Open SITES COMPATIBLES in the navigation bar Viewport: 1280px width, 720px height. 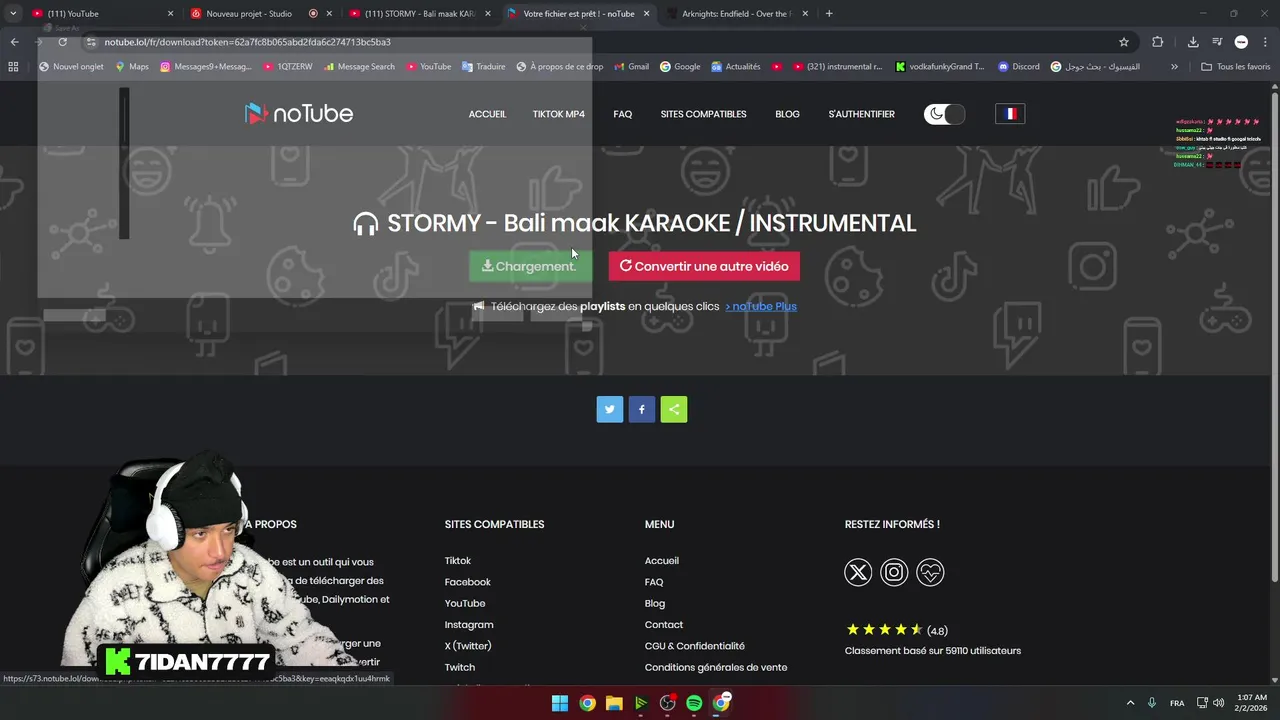coord(703,114)
